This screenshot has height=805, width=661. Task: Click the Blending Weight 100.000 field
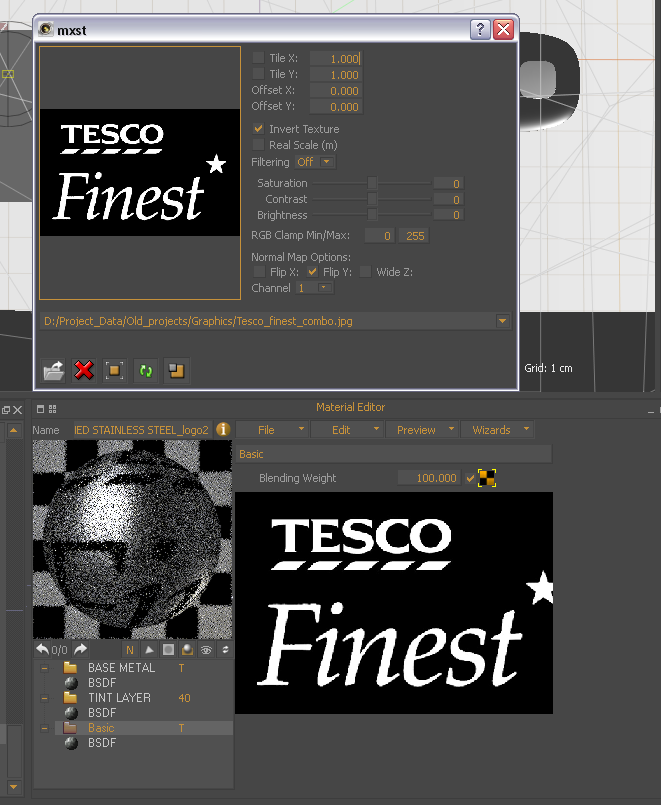point(429,478)
